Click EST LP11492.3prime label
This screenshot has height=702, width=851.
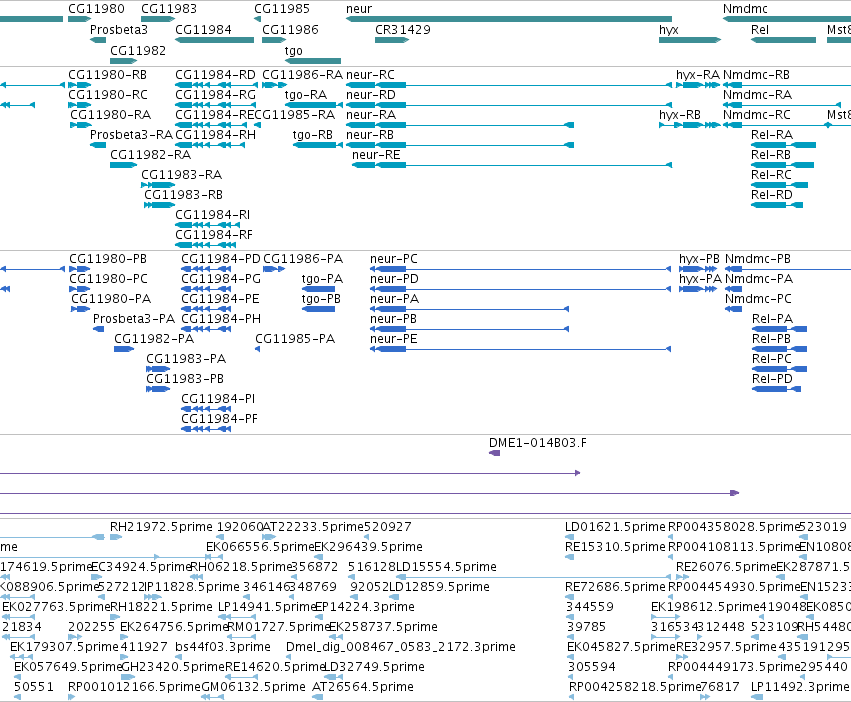[x=800, y=686]
